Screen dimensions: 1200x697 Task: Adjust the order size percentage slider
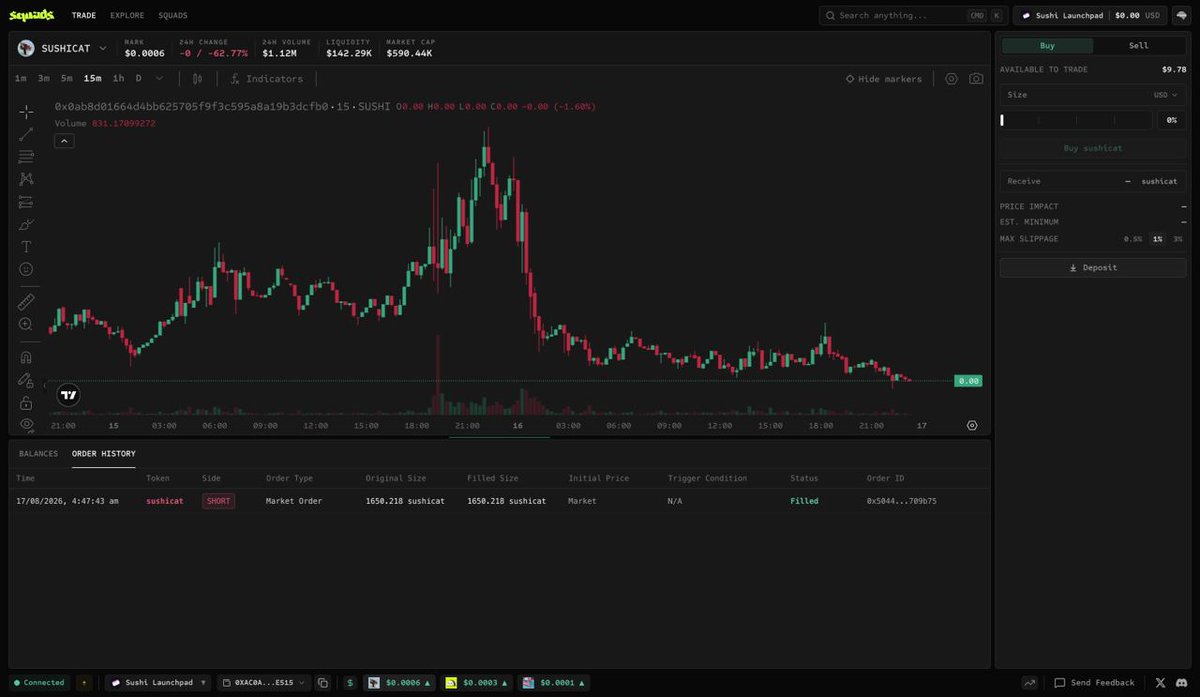[1076, 120]
